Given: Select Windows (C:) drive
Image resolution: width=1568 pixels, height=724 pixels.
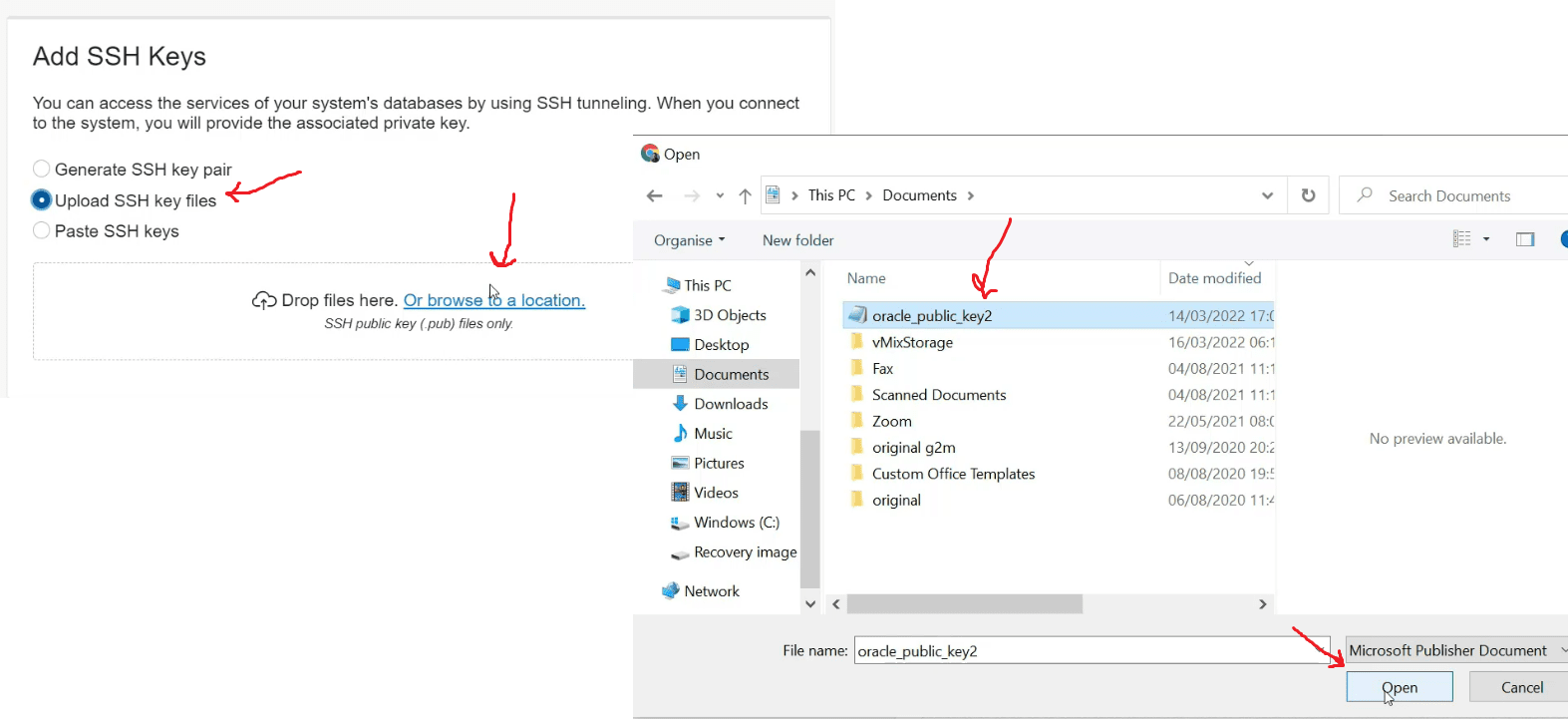Looking at the screenshot, I should [x=737, y=523].
